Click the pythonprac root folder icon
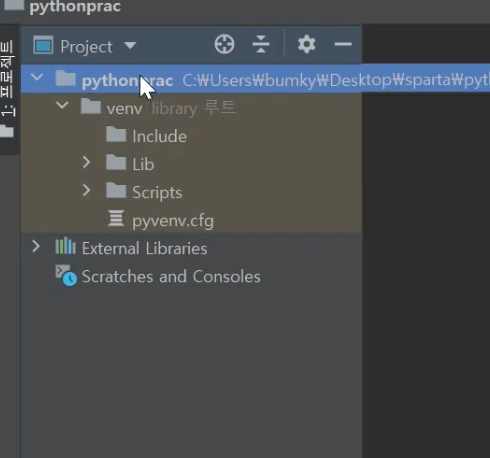The image size is (490, 458). tap(65, 78)
